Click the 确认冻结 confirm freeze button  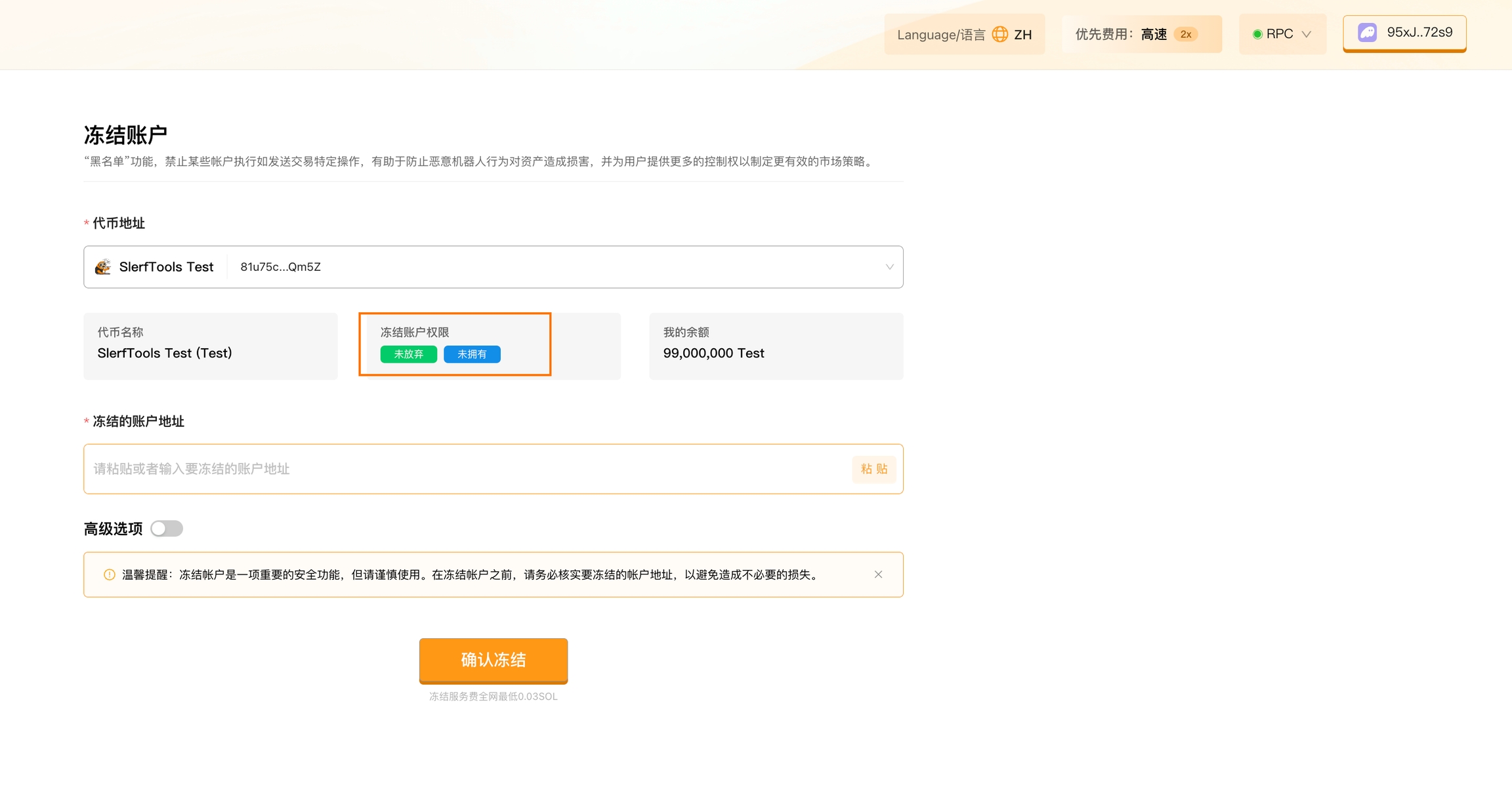point(493,660)
